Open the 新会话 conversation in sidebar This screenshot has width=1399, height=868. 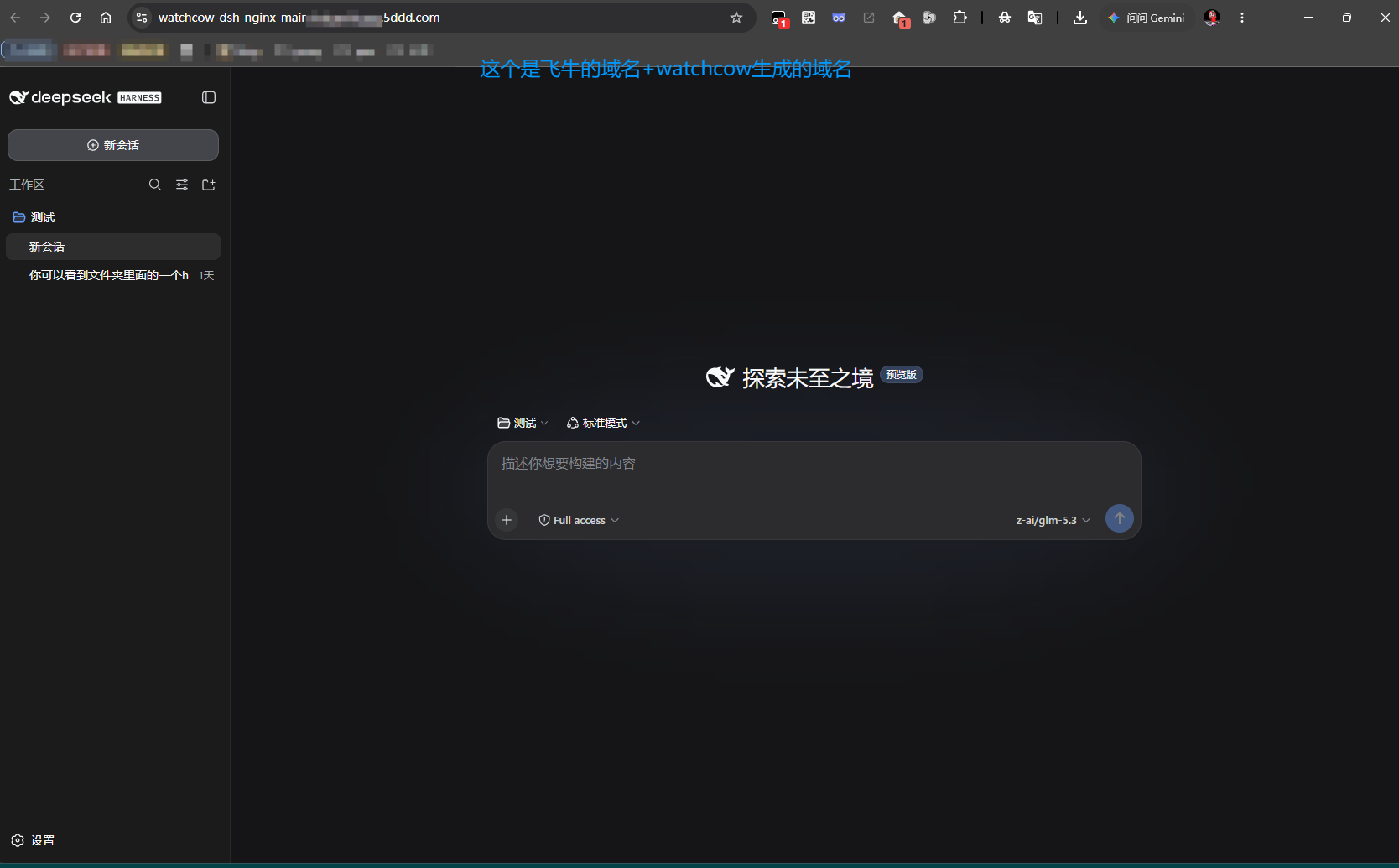[113, 247]
